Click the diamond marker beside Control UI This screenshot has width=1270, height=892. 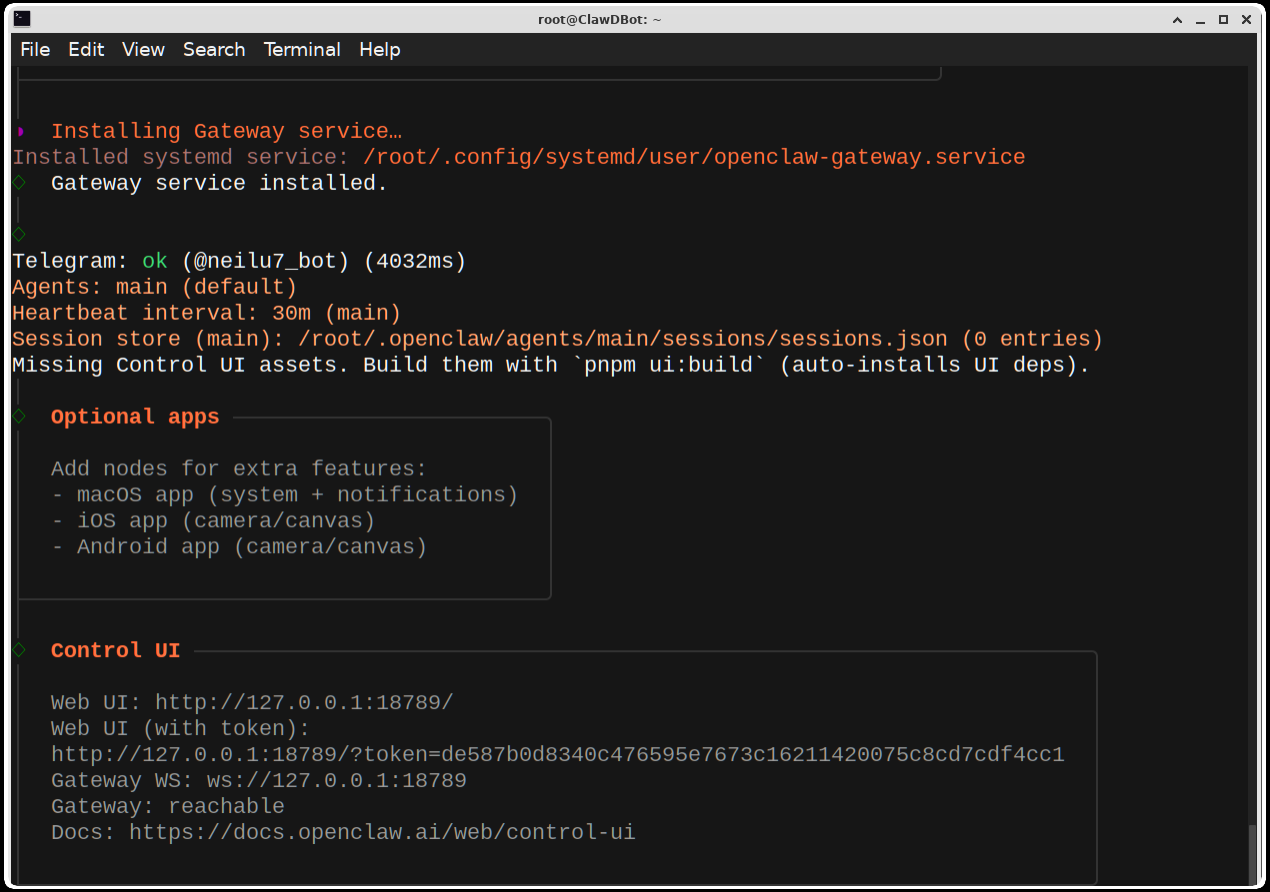point(19,650)
